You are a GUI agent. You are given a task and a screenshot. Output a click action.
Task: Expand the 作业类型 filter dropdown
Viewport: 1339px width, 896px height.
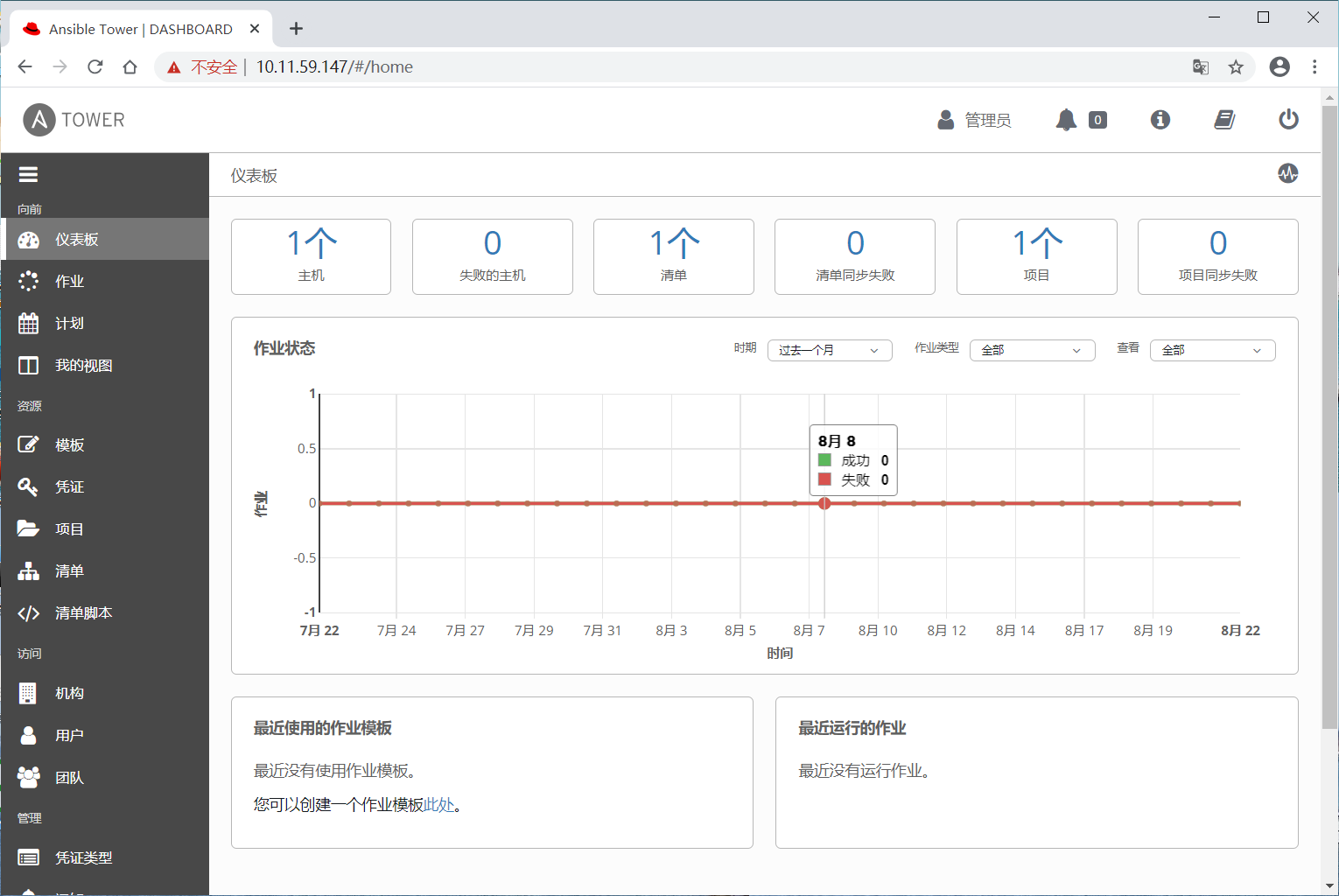point(1031,349)
